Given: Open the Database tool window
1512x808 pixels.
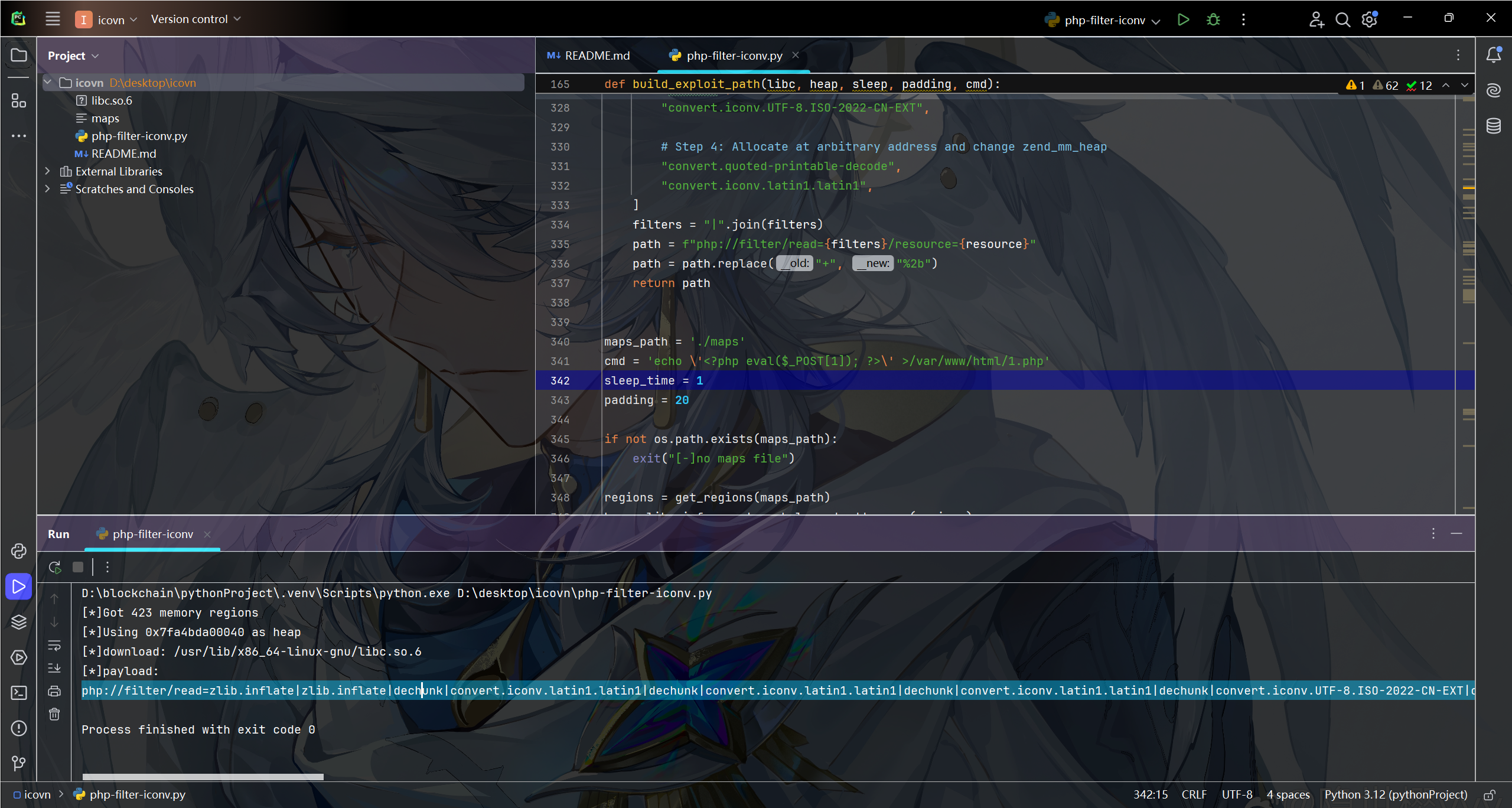Looking at the screenshot, I should click(x=1494, y=126).
